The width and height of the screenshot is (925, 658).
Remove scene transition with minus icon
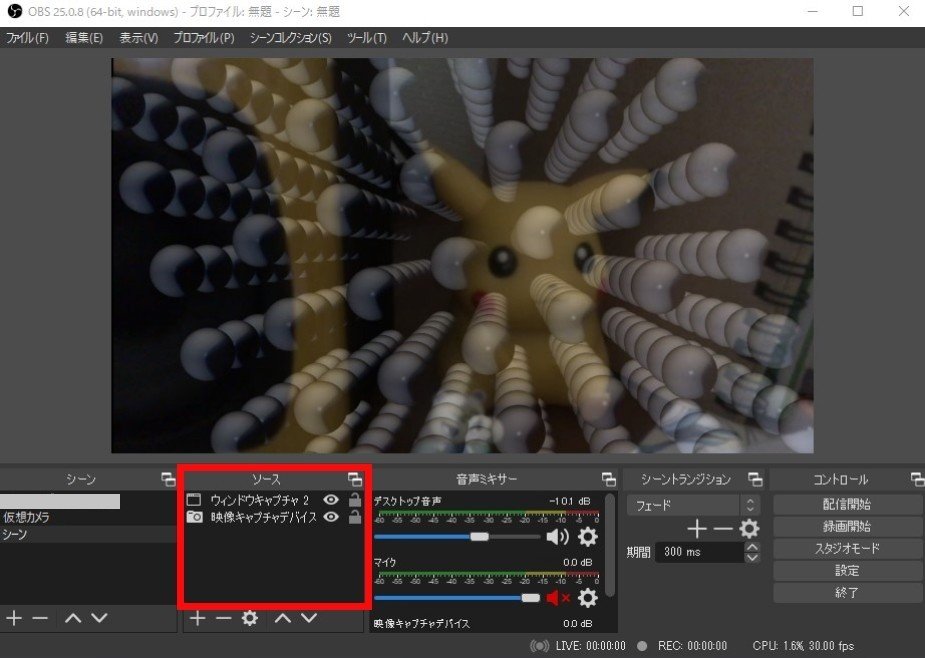[723, 528]
